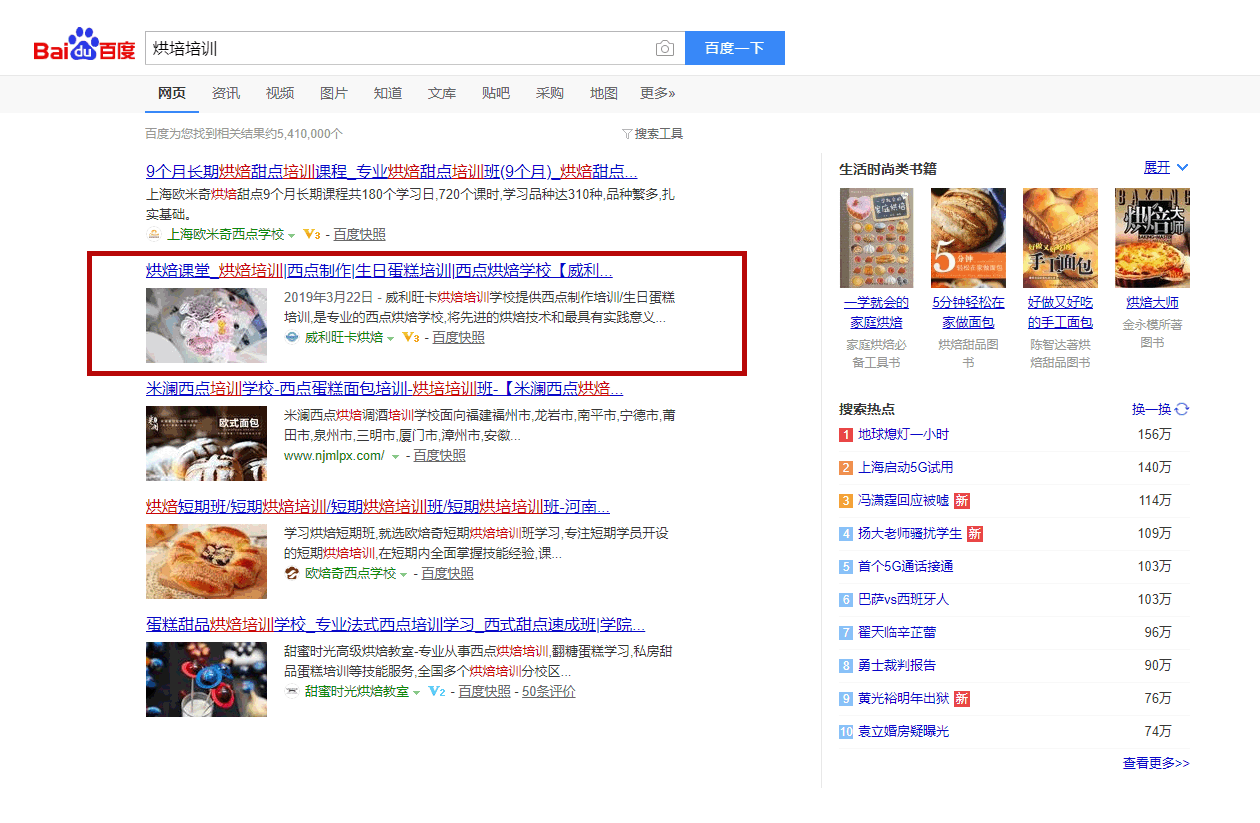
Task: Open the 米澜西点培训学校 result title
Action: [x=385, y=389]
